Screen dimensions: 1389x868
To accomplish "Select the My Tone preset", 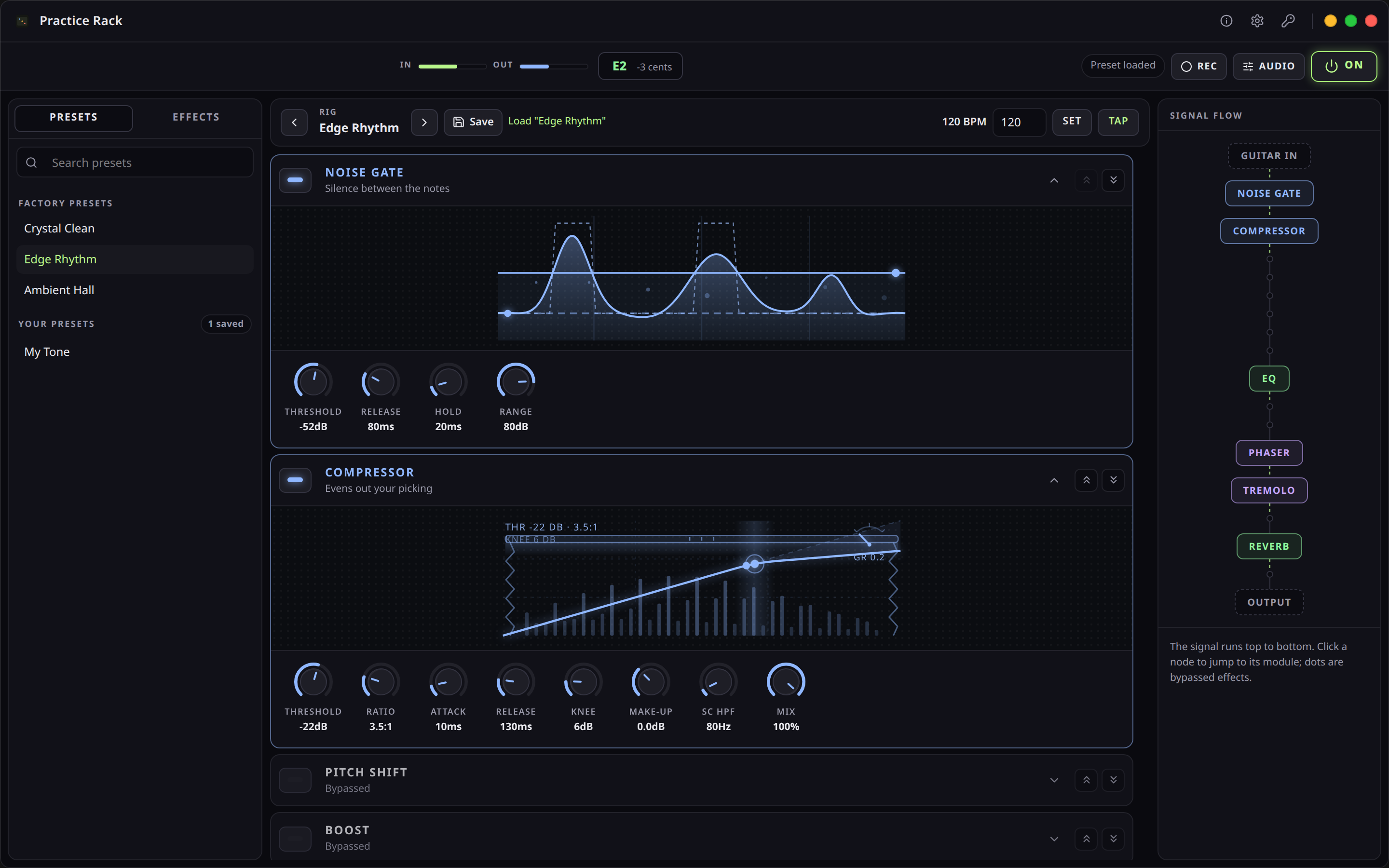I will tap(135, 352).
